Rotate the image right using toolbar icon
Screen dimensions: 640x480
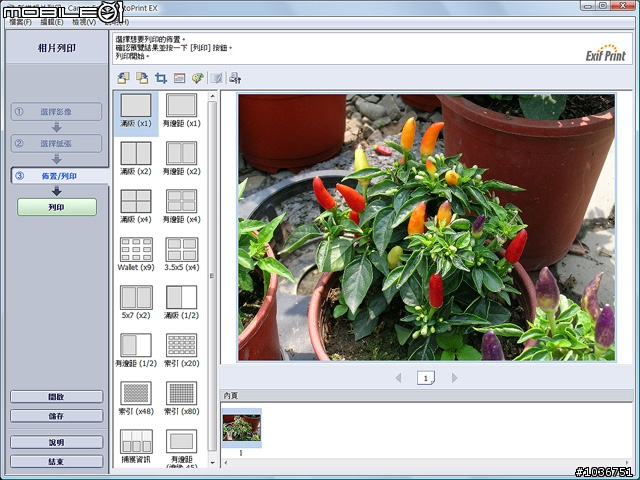pos(142,78)
